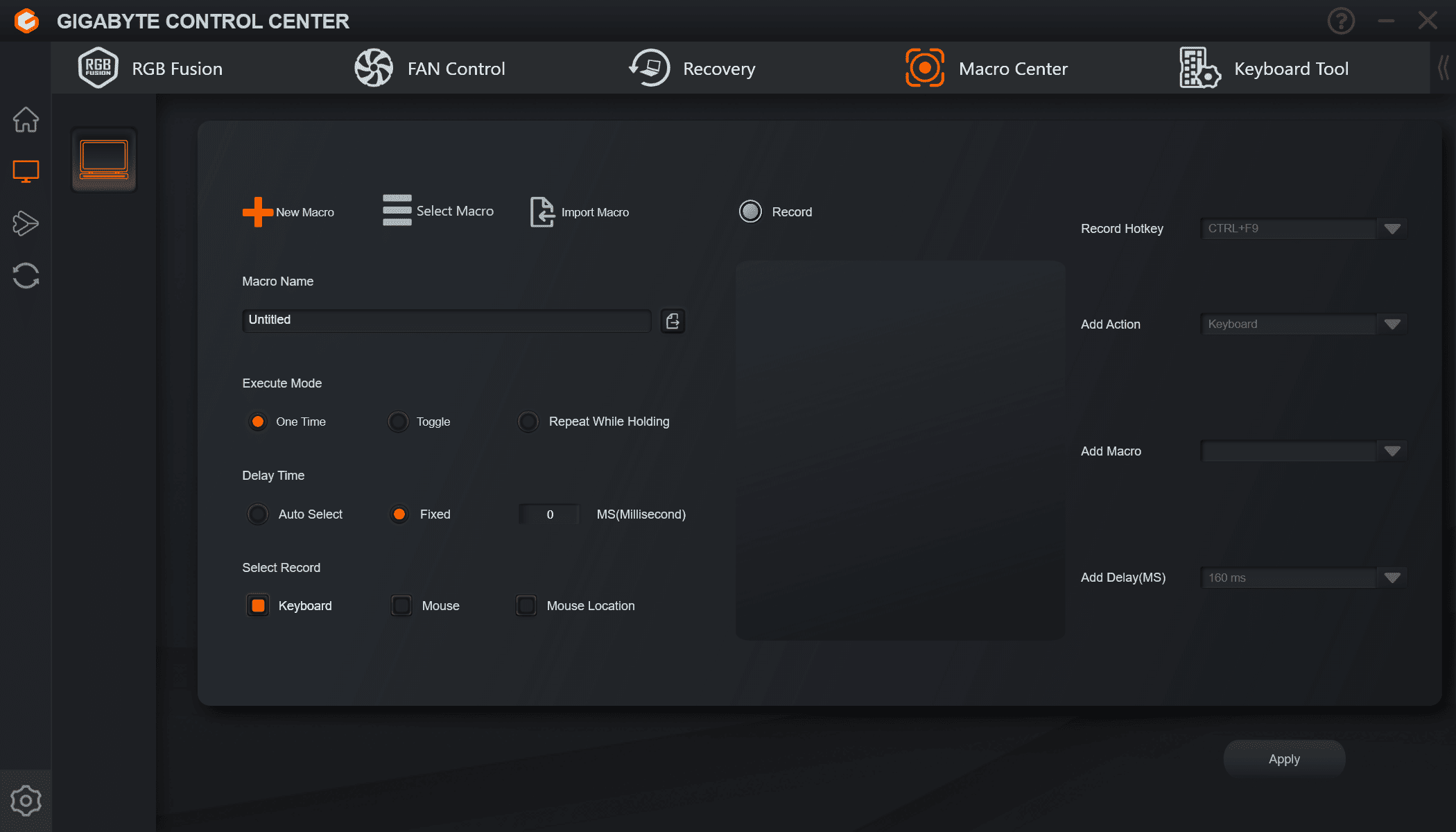
Task: Select the monitor device sidebar icon
Action: (x=26, y=171)
